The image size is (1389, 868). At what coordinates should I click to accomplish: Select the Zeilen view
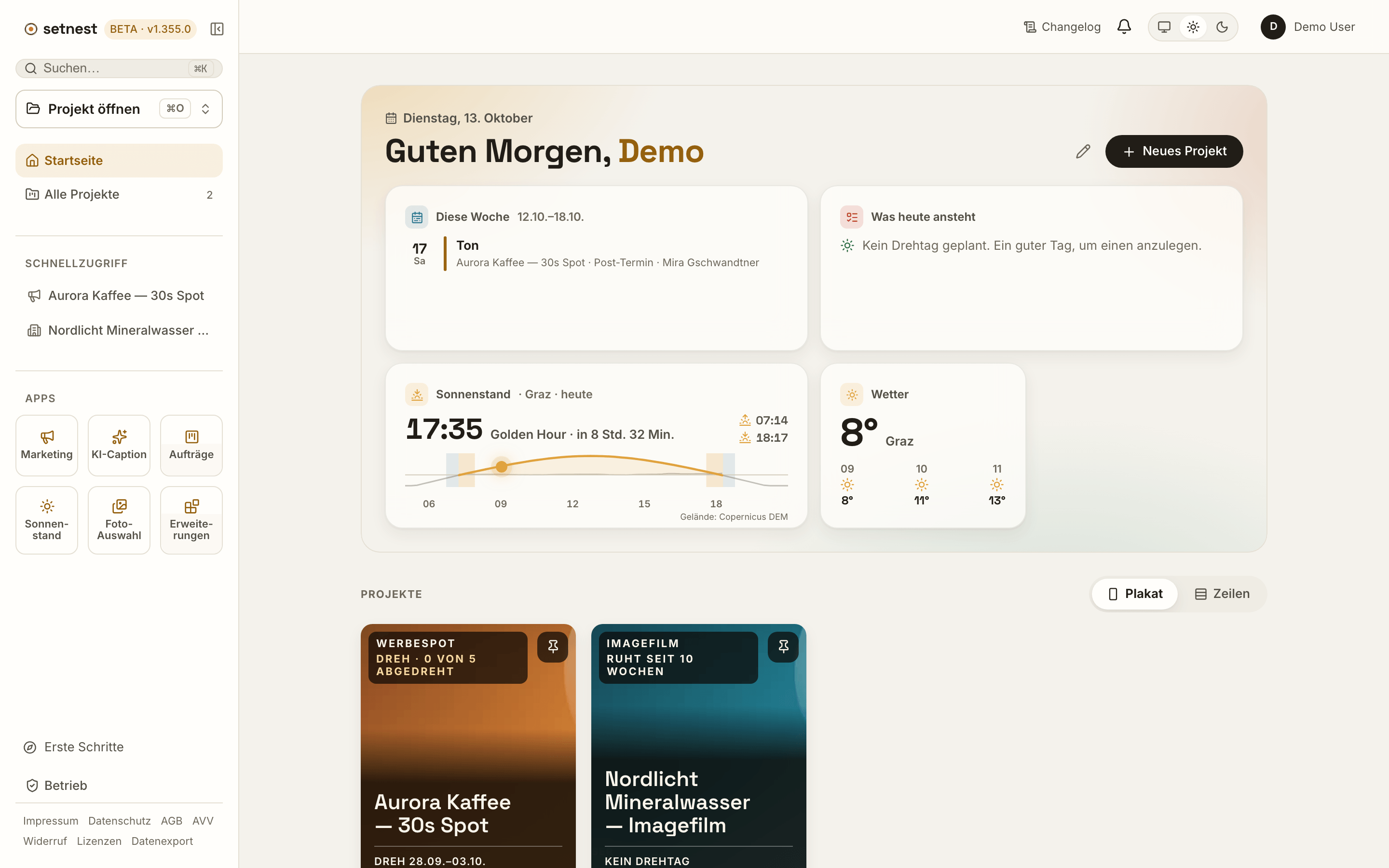tap(1222, 594)
